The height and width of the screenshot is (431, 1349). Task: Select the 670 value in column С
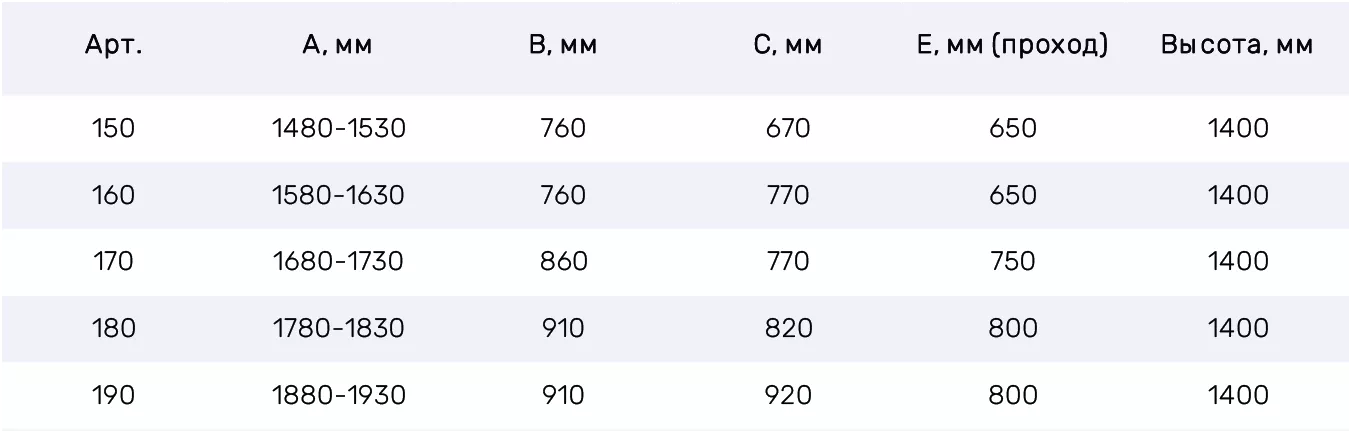tap(788, 129)
